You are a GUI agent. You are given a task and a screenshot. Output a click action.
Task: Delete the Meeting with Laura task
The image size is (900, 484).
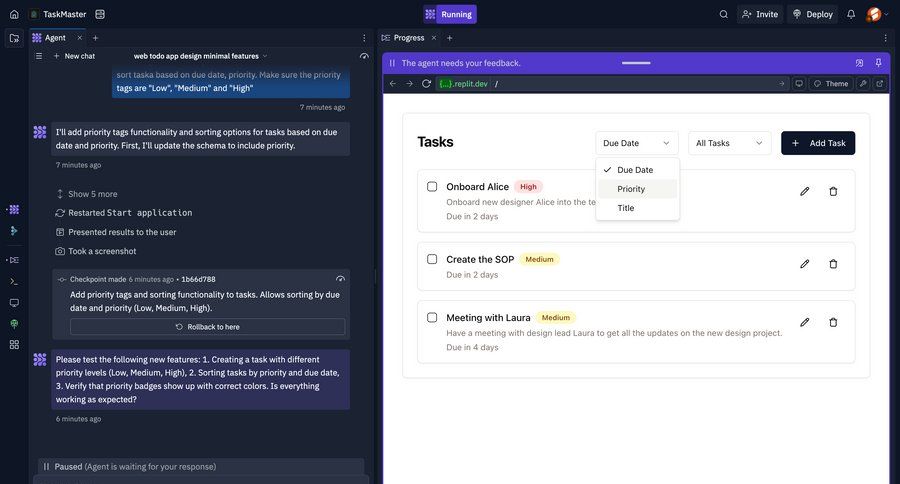point(833,322)
